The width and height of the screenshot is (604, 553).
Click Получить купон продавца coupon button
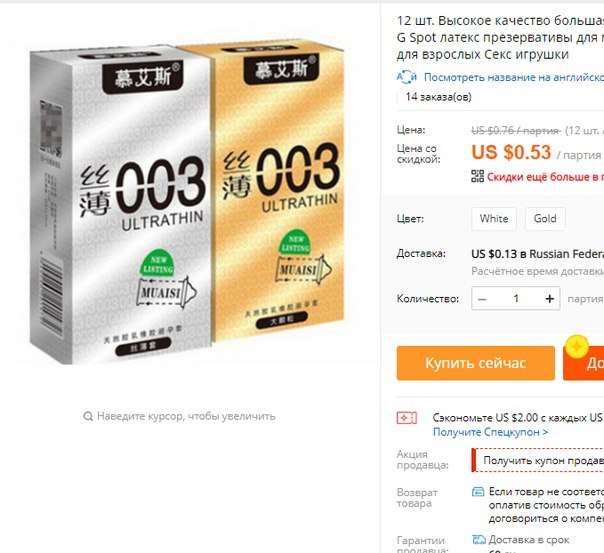[538, 460]
